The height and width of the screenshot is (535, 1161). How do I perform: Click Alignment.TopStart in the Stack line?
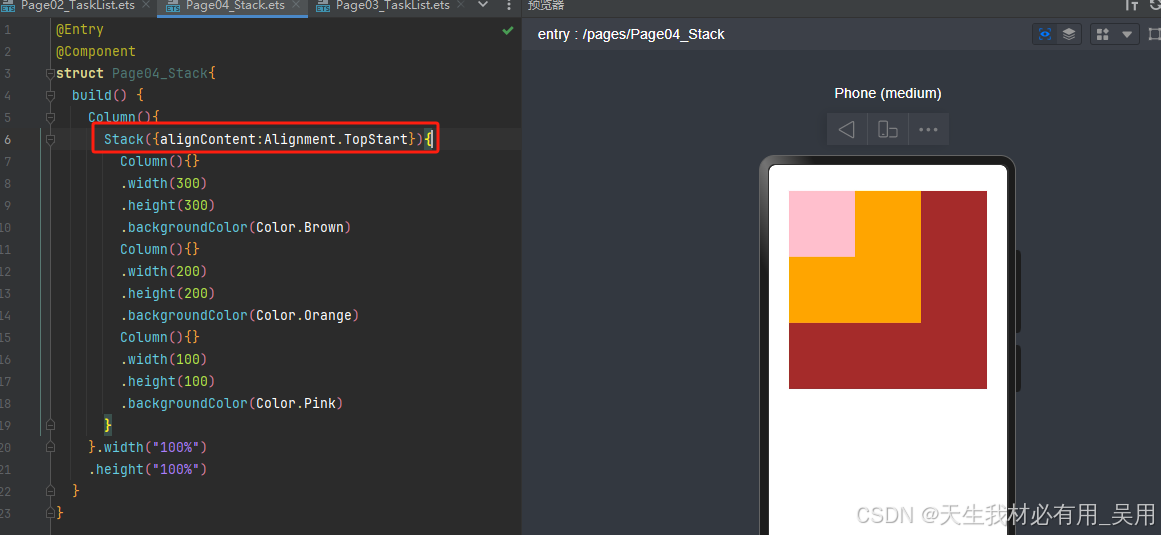pos(336,139)
